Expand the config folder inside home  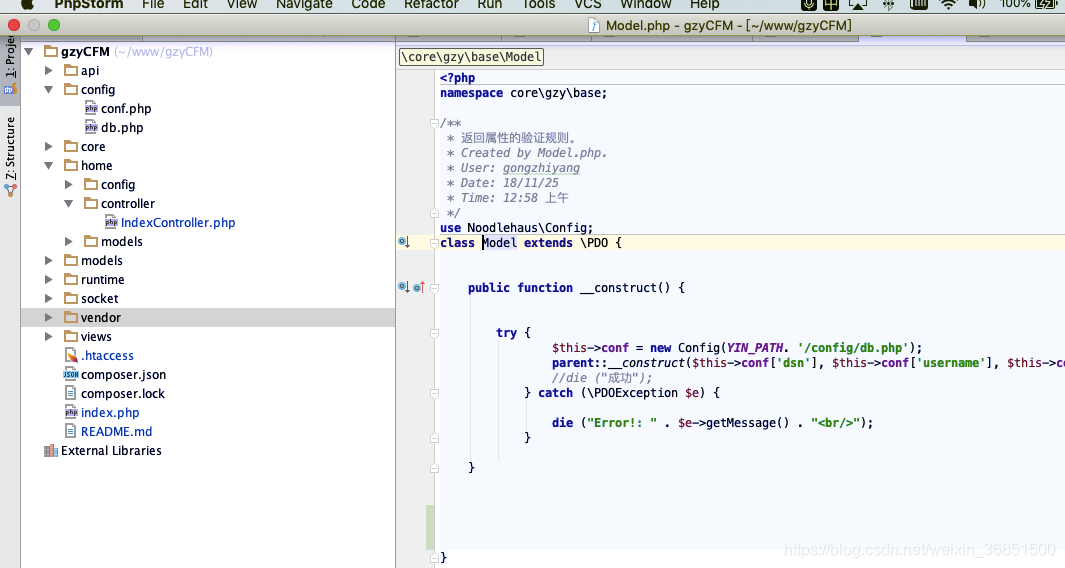[69, 185]
